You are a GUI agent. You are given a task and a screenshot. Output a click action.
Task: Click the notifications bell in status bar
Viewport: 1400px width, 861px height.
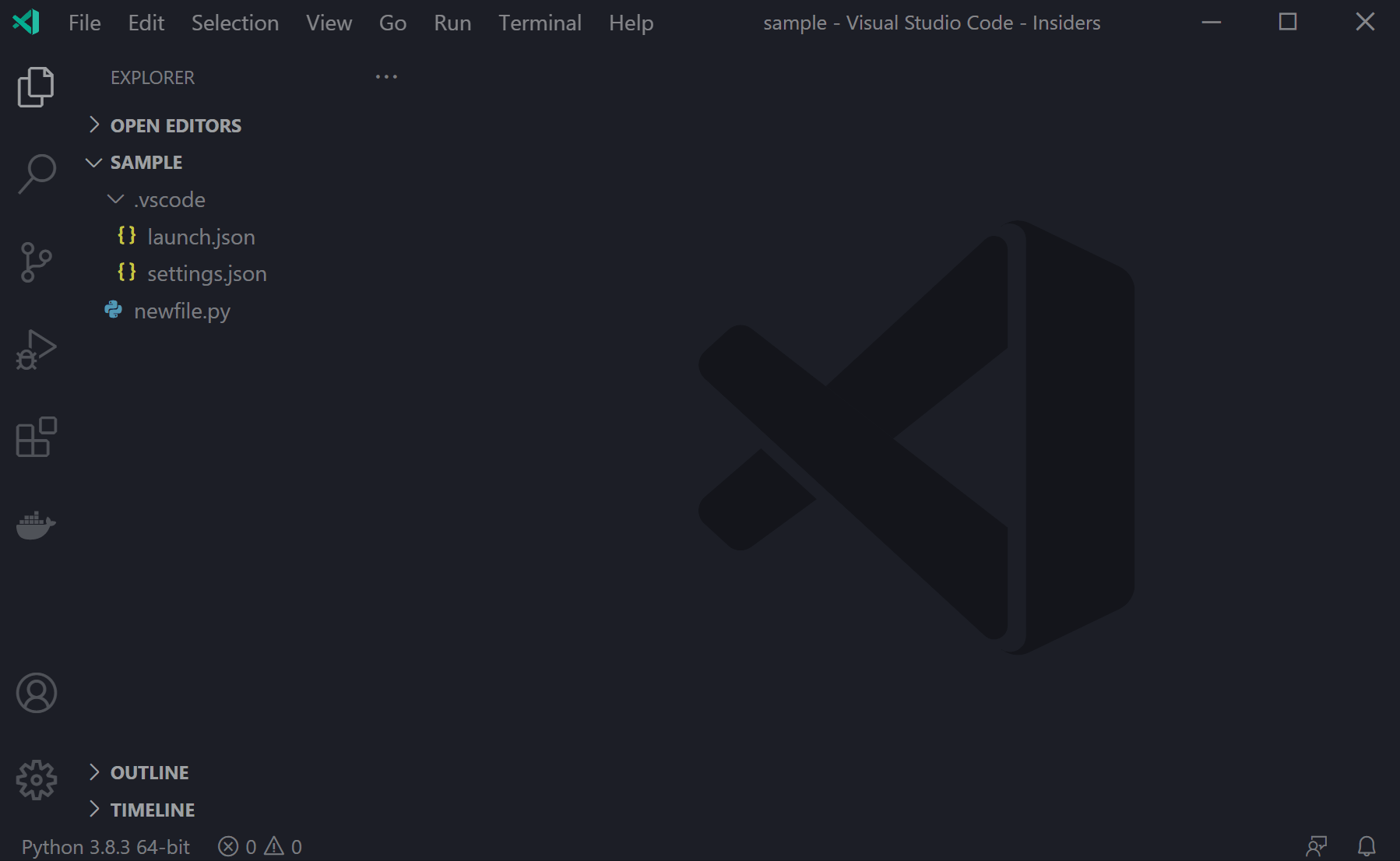click(1367, 845)
